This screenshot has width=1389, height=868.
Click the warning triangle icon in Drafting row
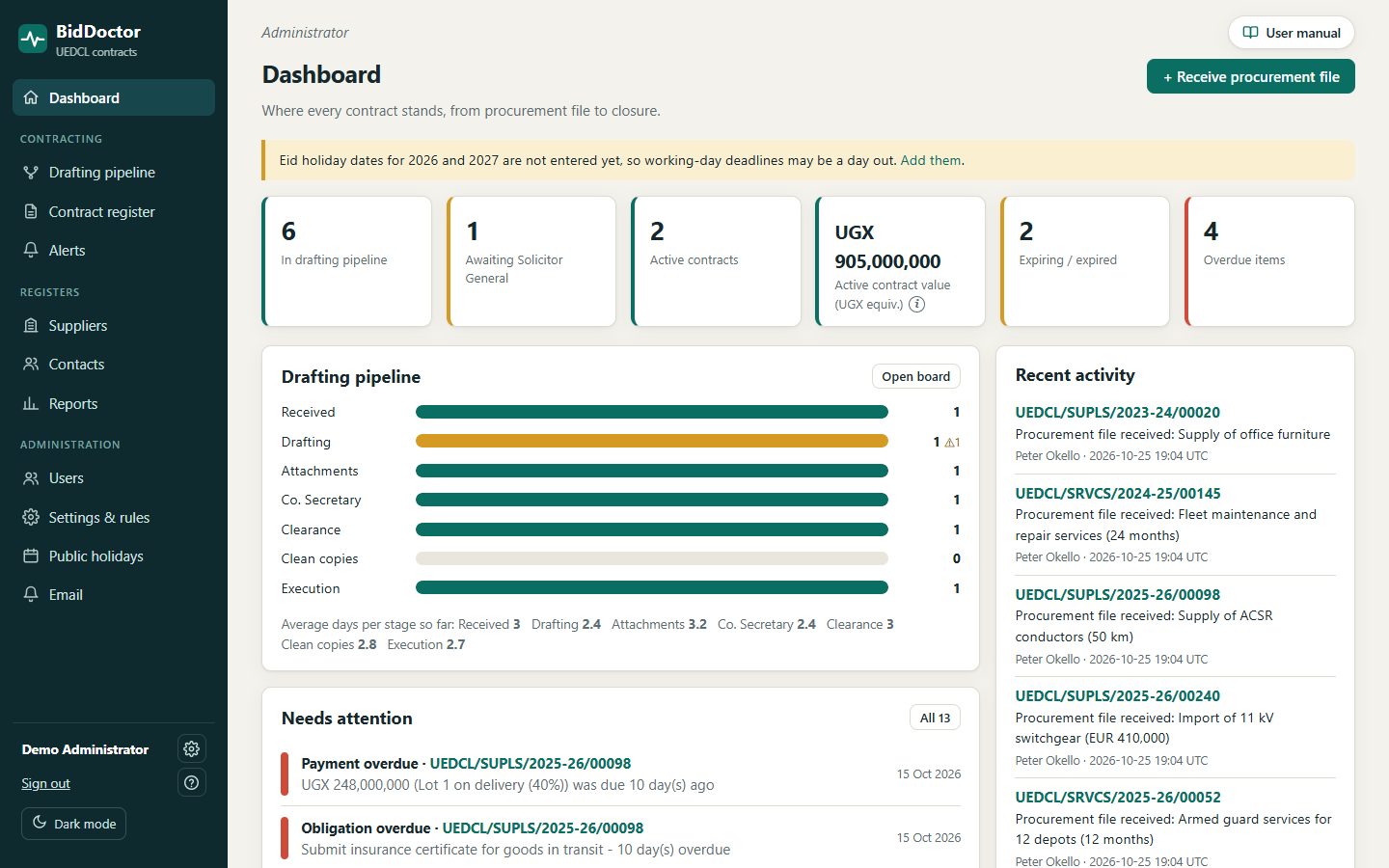(x=950, y=443)
